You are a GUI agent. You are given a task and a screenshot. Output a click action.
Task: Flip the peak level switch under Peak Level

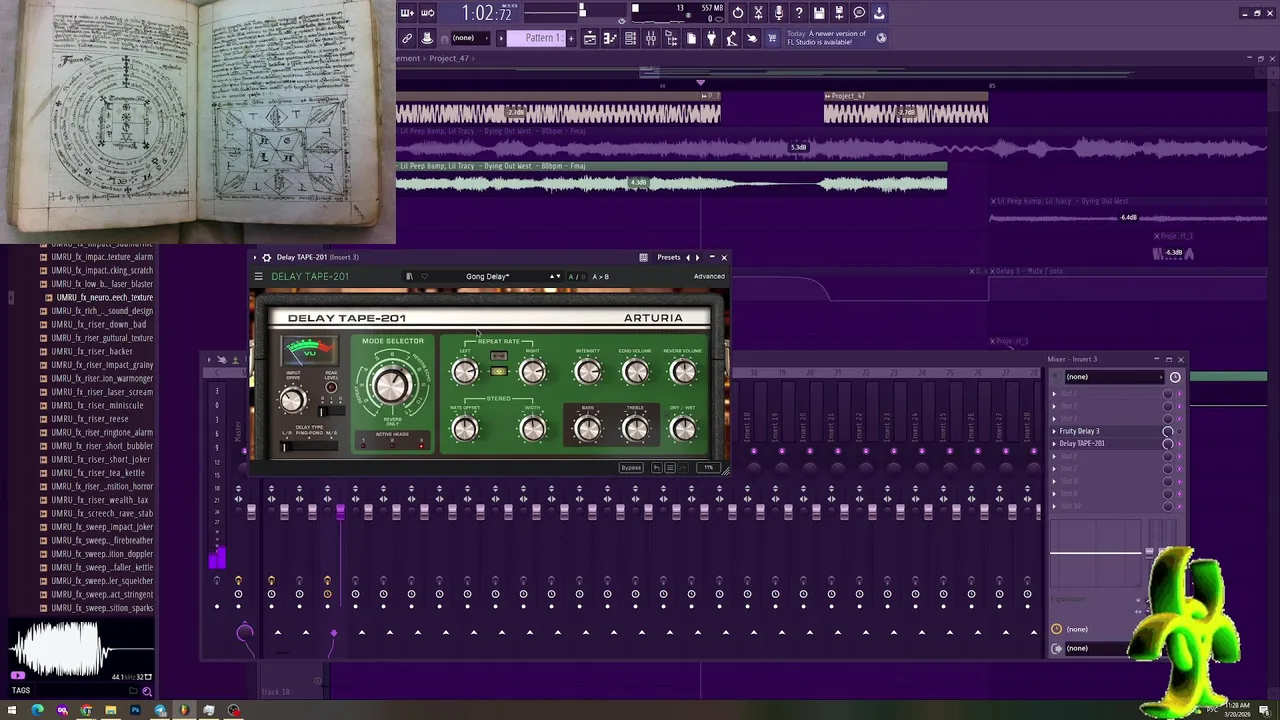pyautogui.click(x=331, y=411)
